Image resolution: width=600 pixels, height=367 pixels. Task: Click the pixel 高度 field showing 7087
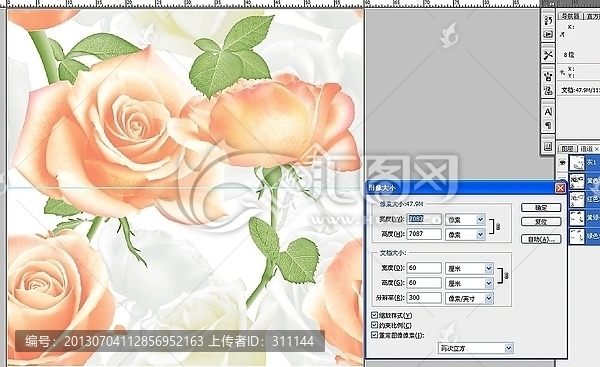(424, 234)
